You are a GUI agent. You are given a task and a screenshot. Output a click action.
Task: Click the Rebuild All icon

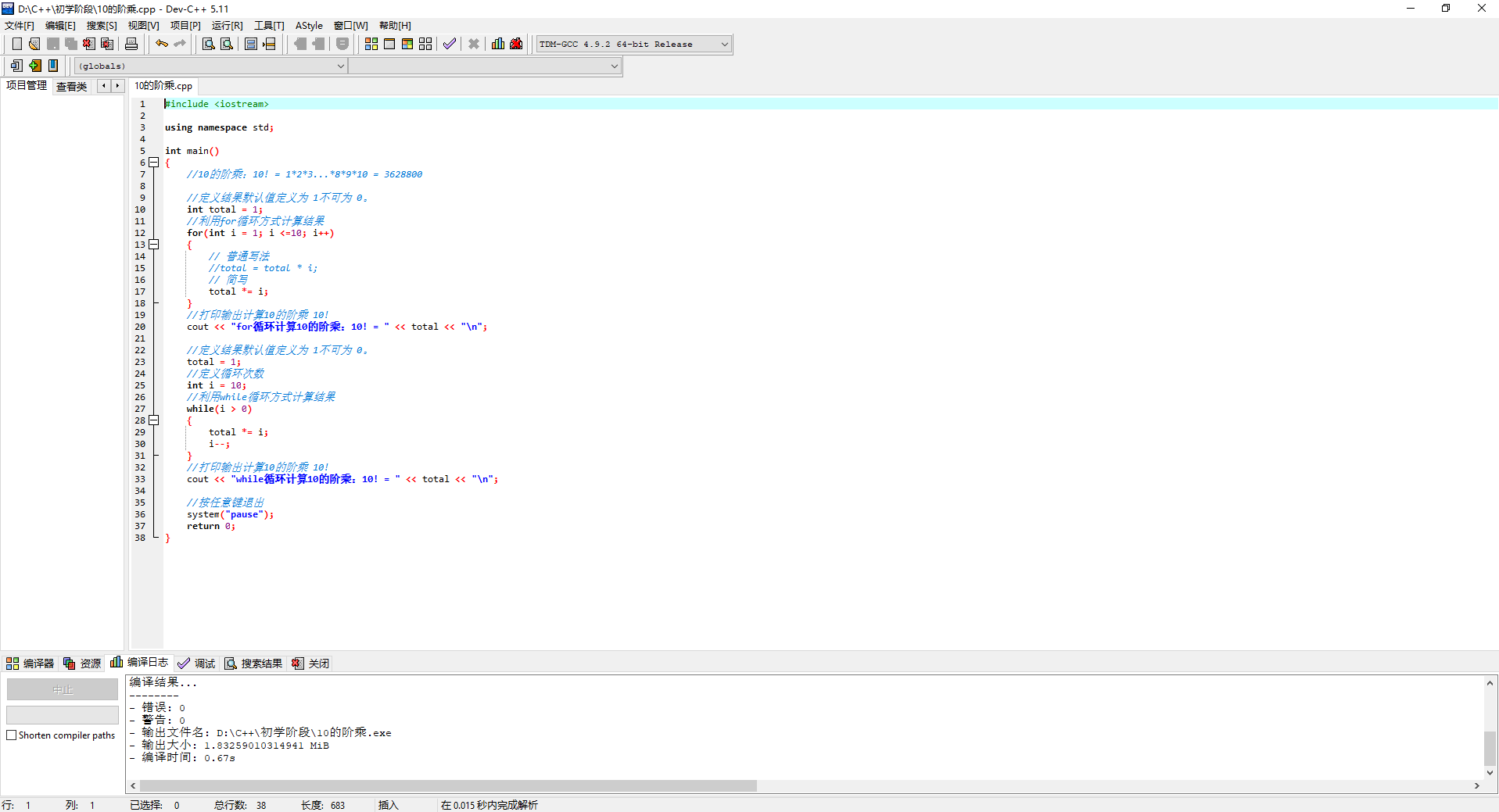coord(425,44)
